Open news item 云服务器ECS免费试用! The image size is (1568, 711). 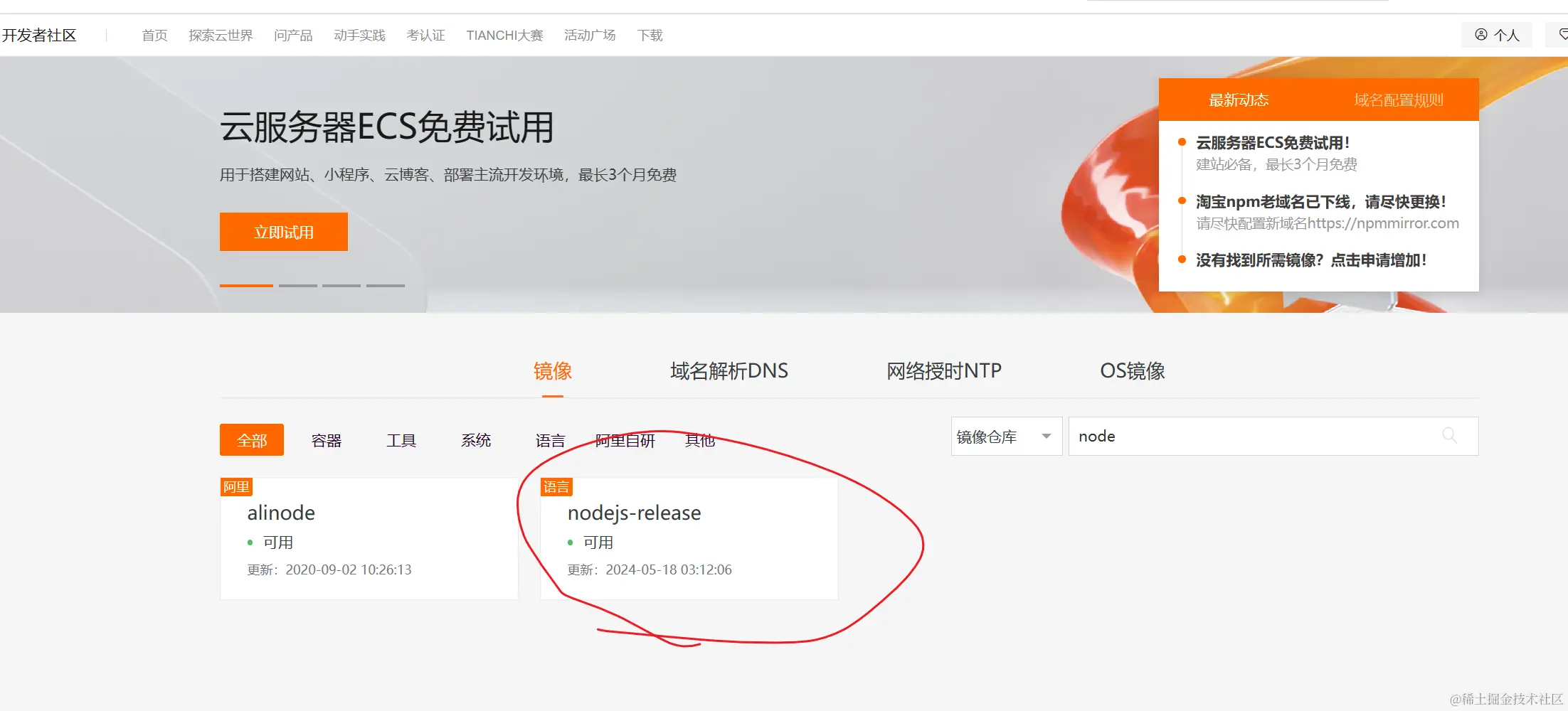(1273, 143)
